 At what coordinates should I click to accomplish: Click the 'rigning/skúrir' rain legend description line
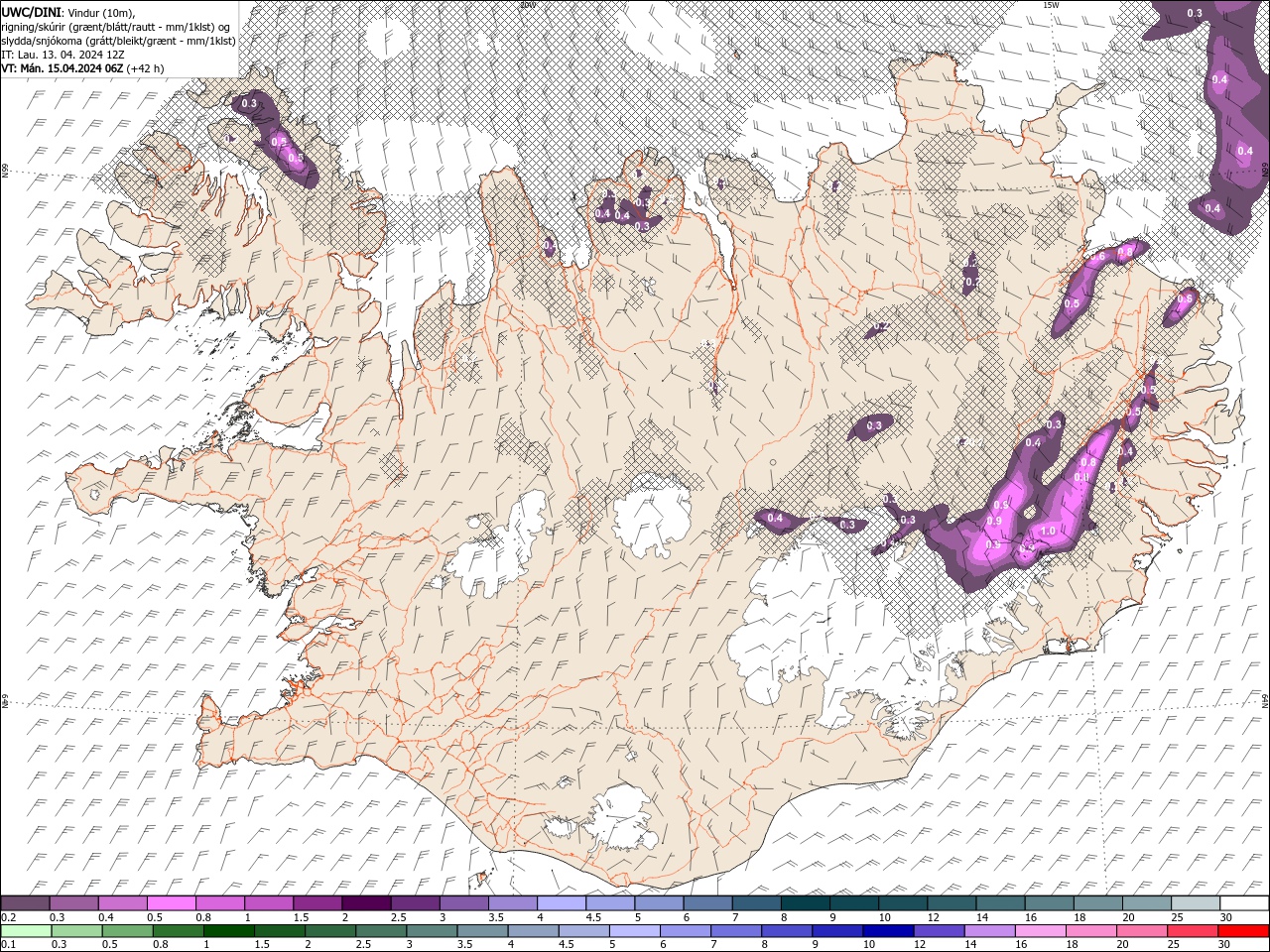point(116,26)
